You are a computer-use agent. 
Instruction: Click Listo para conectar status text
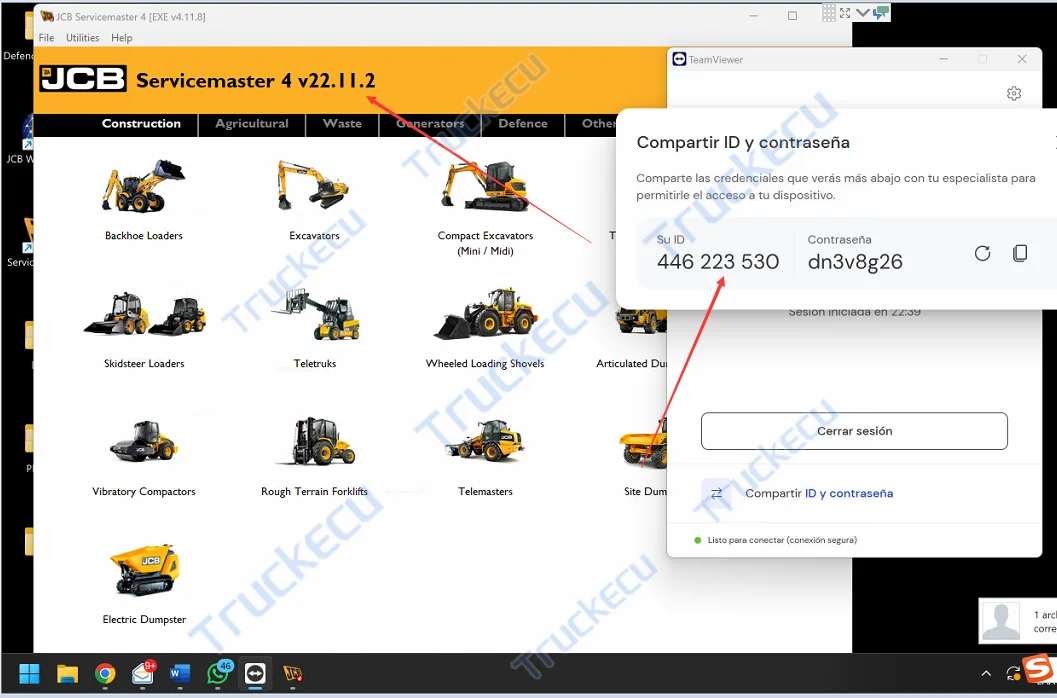[782, 540]
